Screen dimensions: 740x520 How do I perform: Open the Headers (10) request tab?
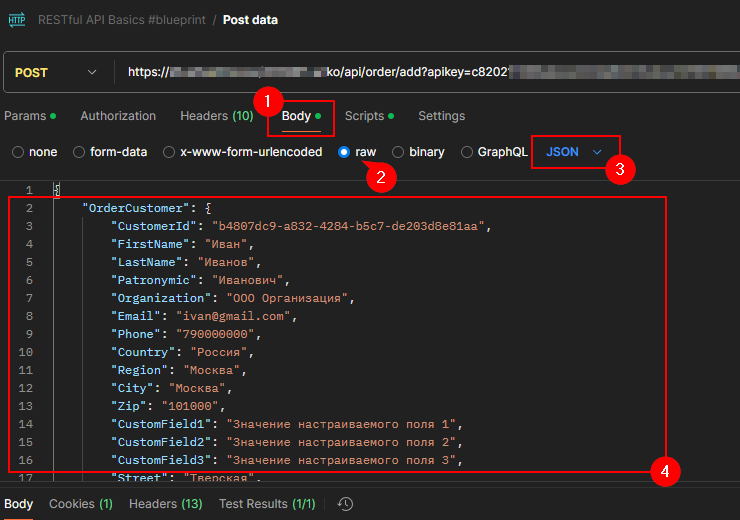tap(216, 116)
